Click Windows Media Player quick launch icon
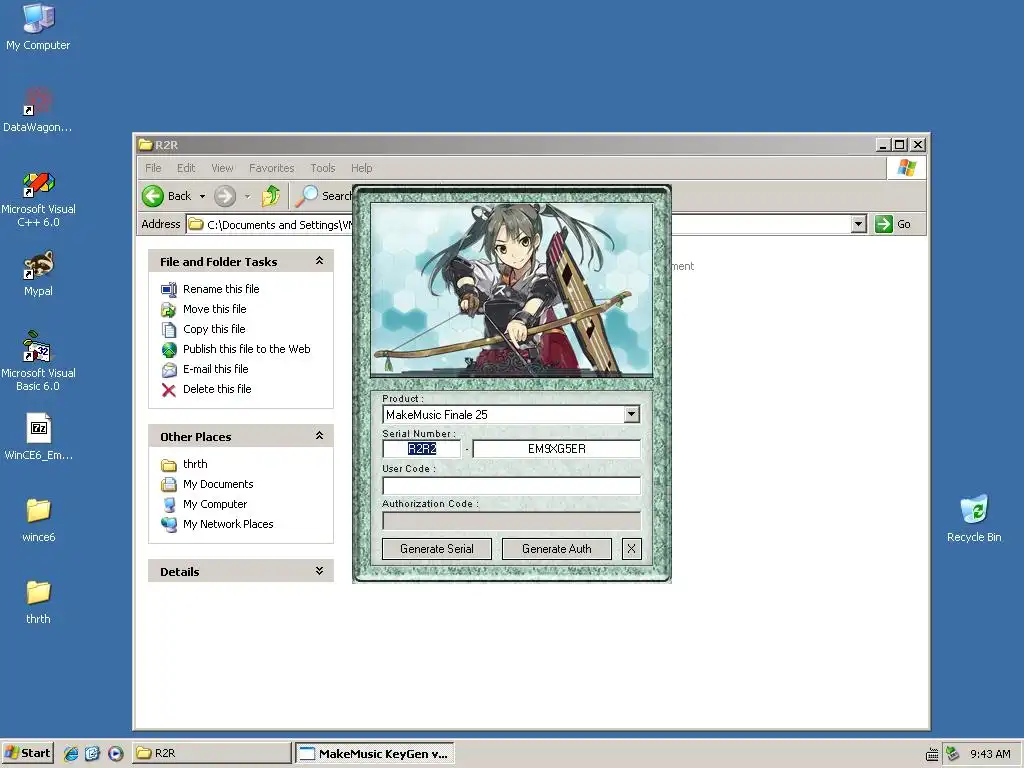 tap(116, 754)
